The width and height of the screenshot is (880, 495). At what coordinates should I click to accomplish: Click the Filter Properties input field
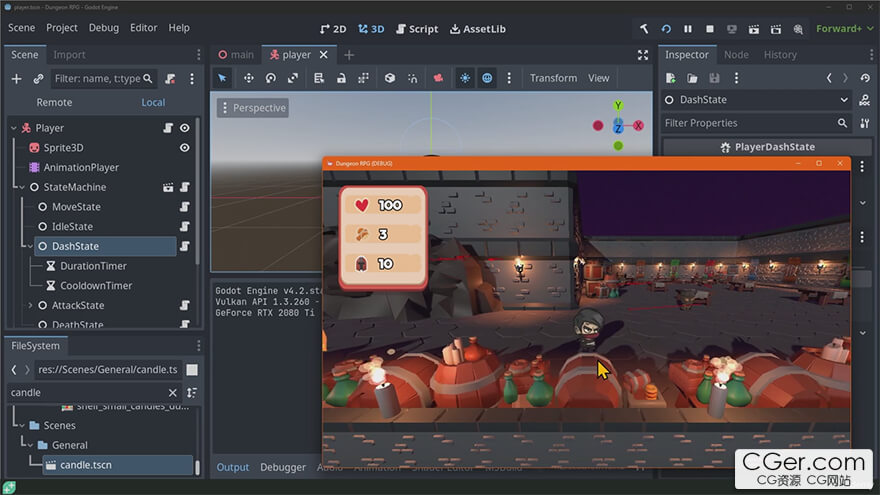point(755,123)
